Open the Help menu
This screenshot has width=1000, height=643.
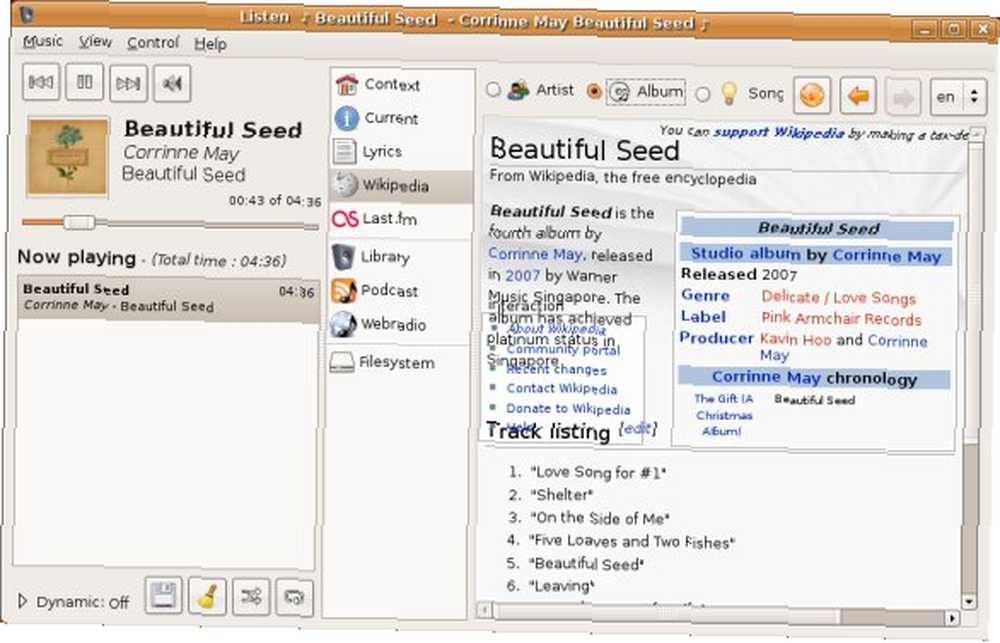click(x=210, y=44)
